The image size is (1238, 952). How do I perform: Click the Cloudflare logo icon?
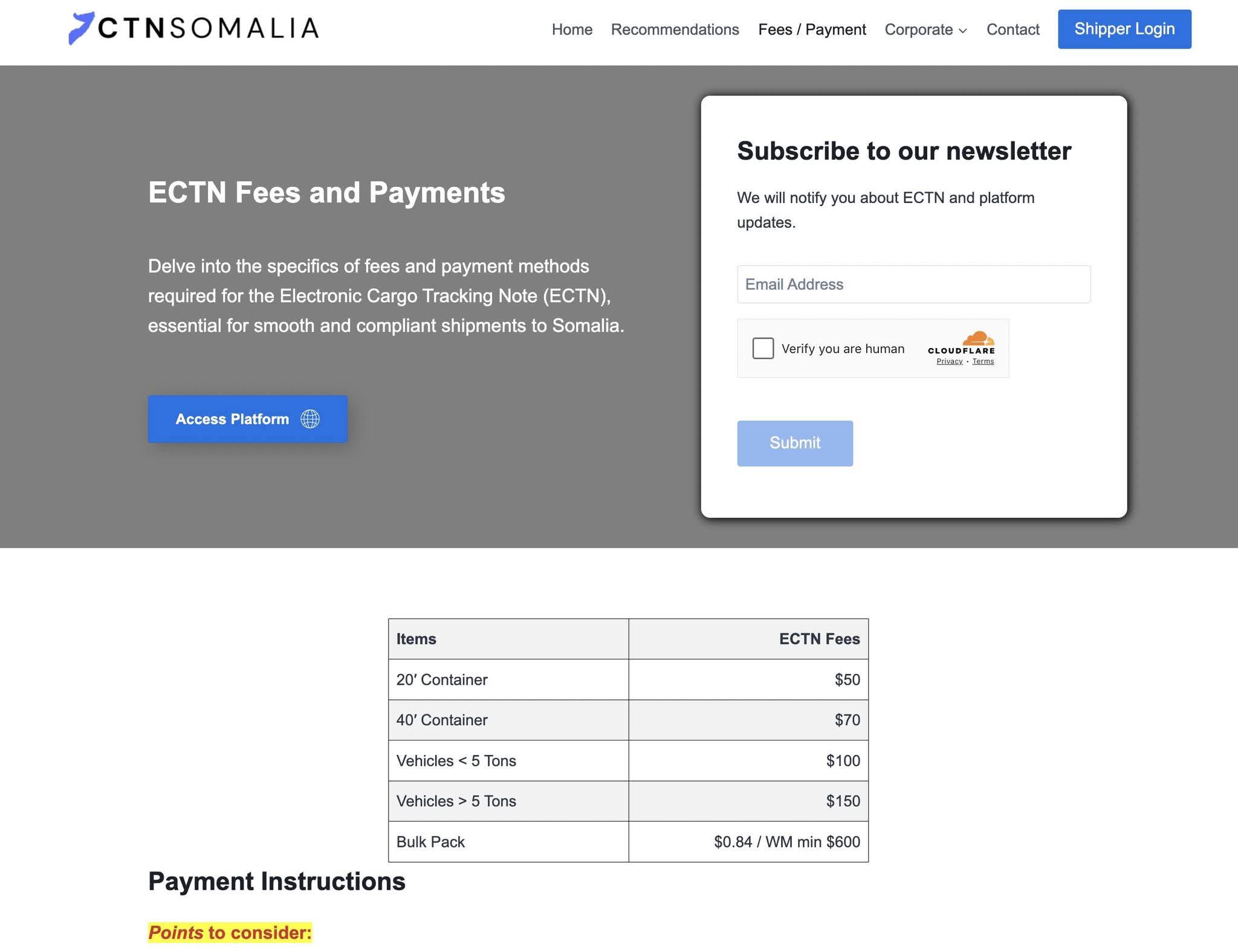click(x=977, y=338)
